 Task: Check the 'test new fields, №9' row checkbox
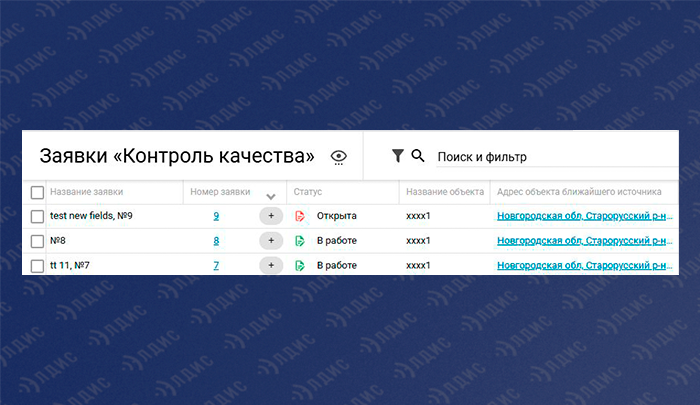tap(38, 217)
